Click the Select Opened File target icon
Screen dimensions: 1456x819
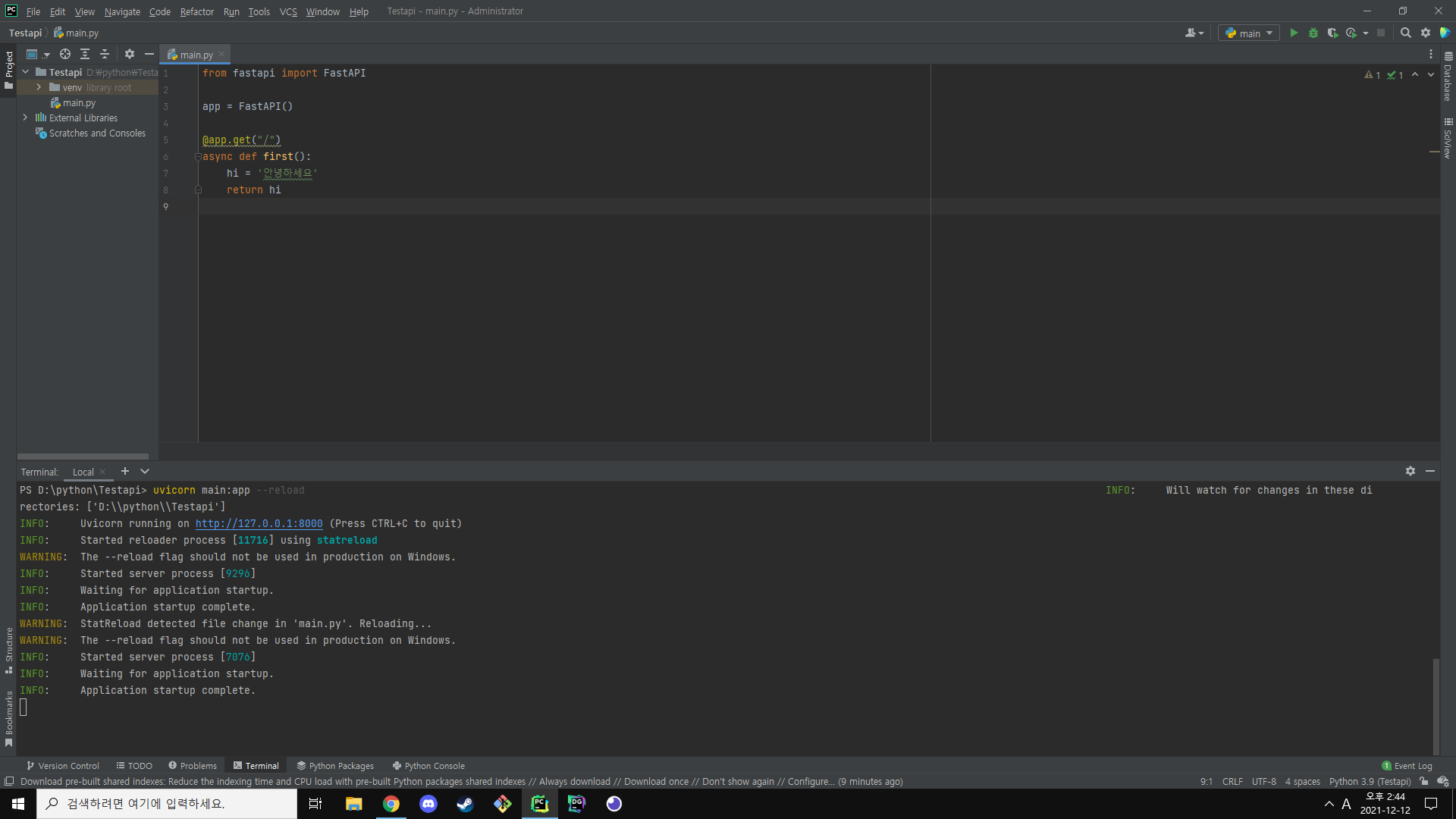pos(65,54)
